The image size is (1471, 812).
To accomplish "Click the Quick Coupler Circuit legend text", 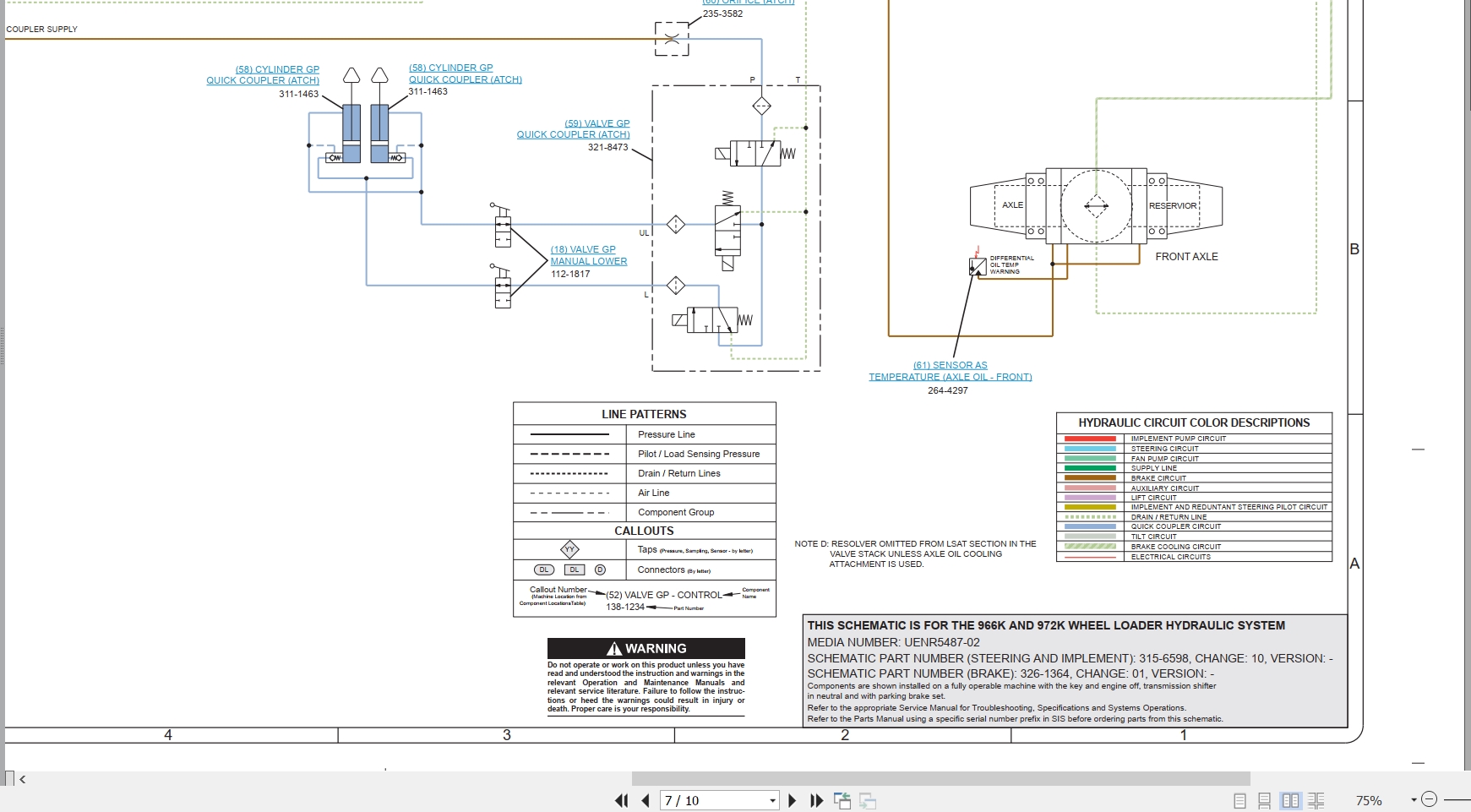I will (x=1176, y=526).
